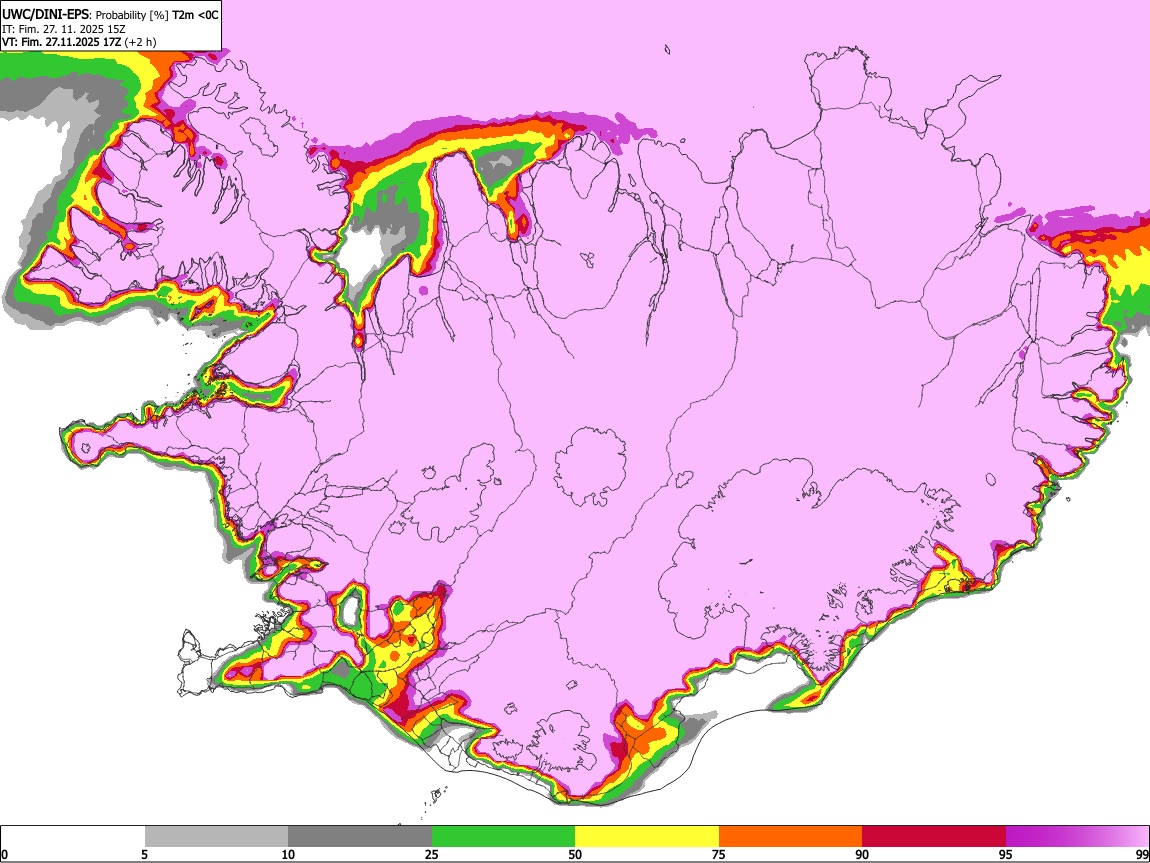Click the 'UWC/DINI-EPS' model title text
Image resolution: width=1150 pixels, height=863 pixels.
tap(45, 14)
